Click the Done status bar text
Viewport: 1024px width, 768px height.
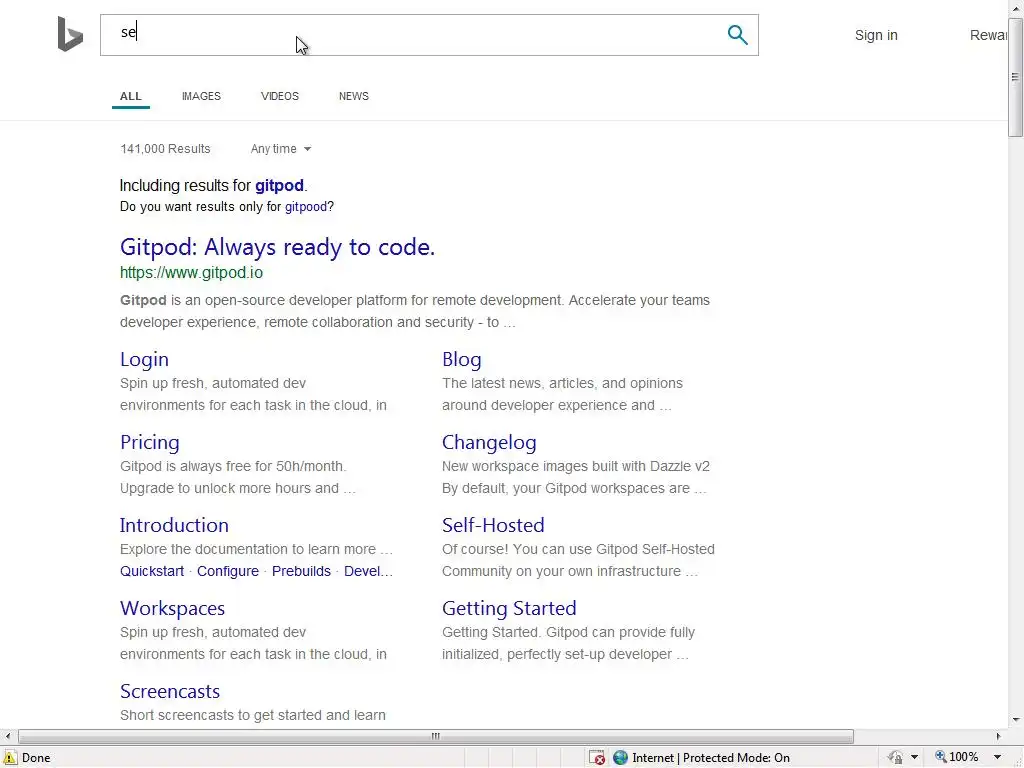(x=36, y=758)
